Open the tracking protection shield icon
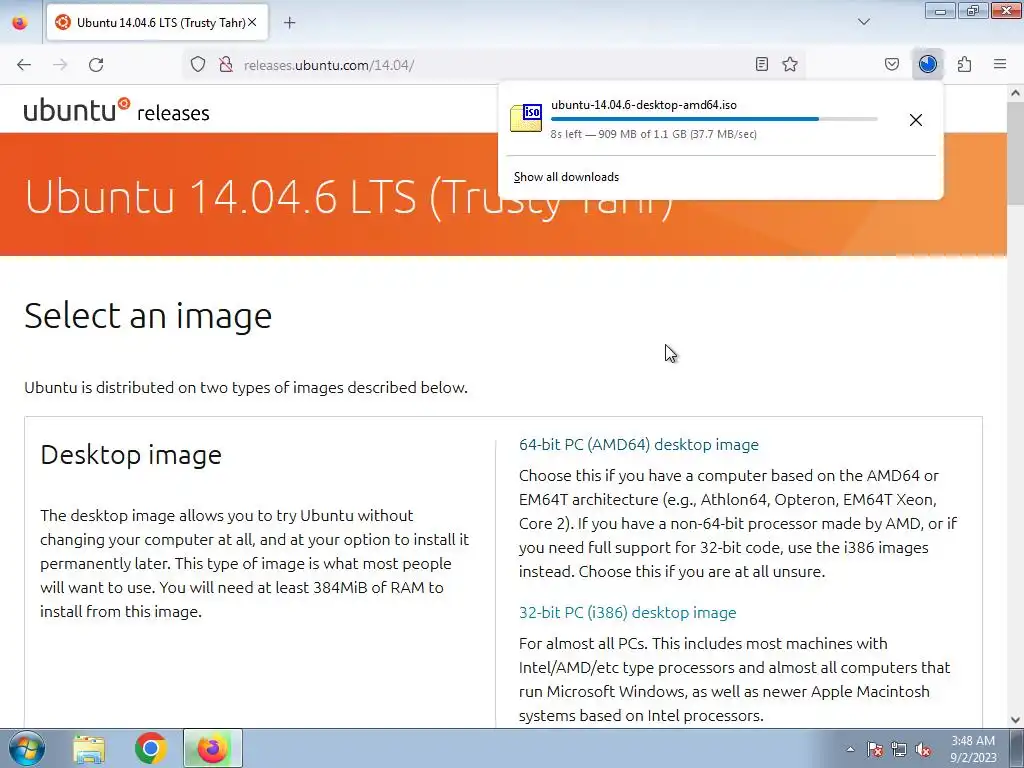The height and width of the screenshot is (768, 1024). (198, 64)
